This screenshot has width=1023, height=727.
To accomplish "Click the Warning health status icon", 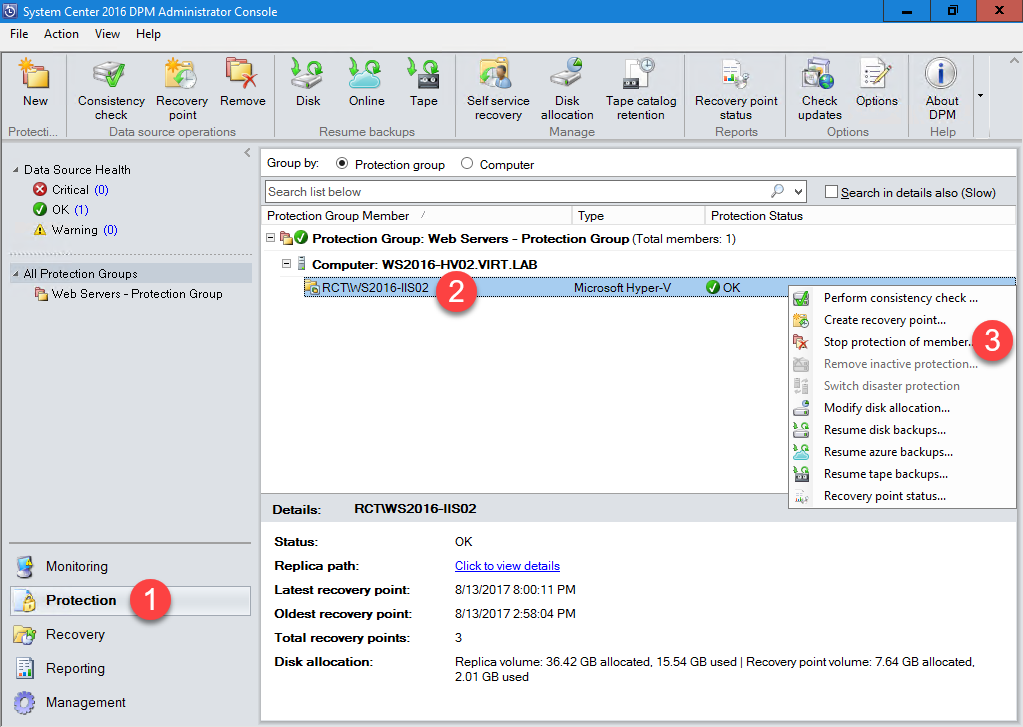I will coord(40,230).
